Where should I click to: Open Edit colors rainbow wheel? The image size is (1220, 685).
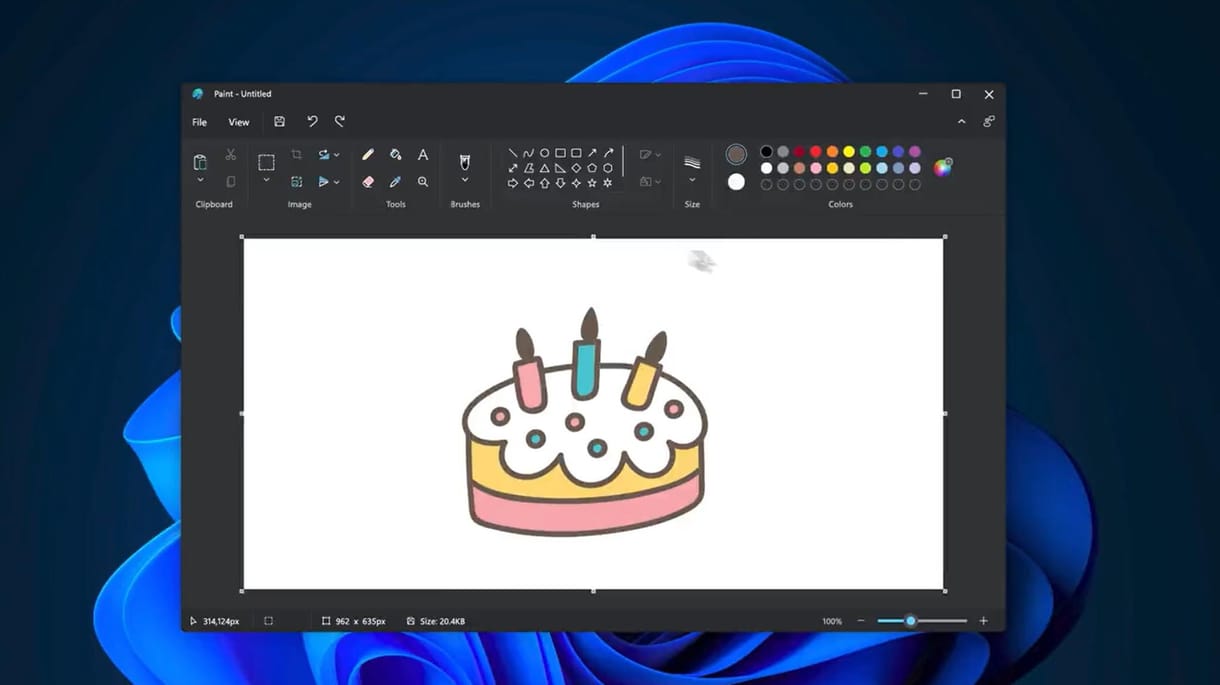(x=942, y=167)
